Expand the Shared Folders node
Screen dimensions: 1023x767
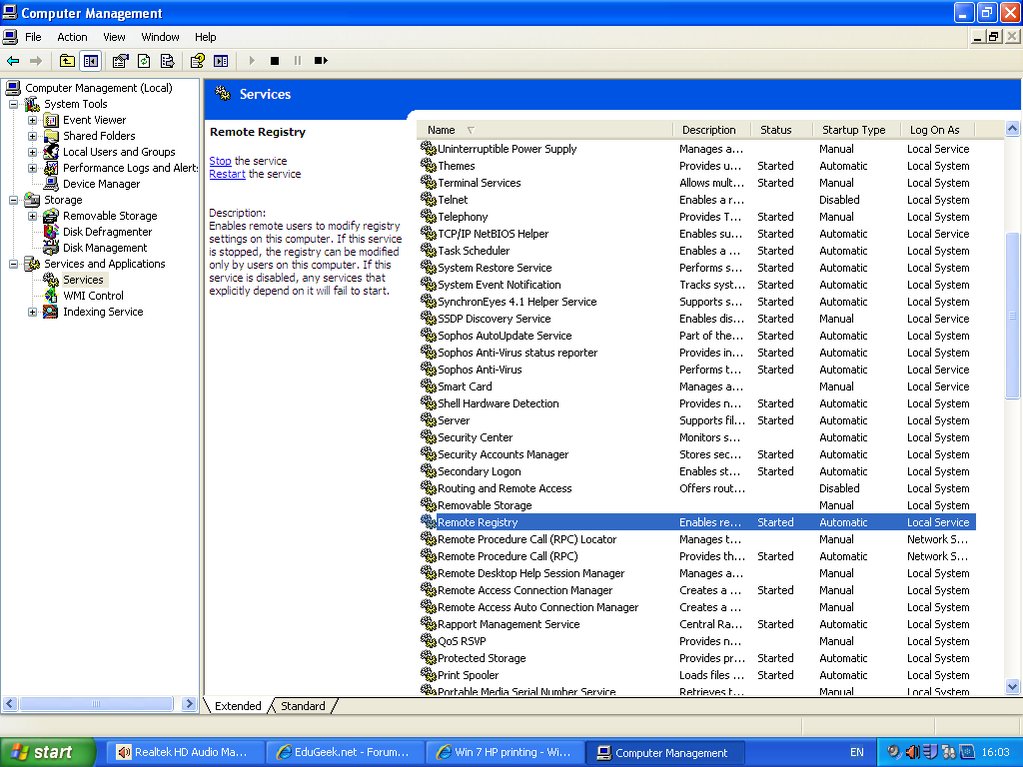click(33, 136)
